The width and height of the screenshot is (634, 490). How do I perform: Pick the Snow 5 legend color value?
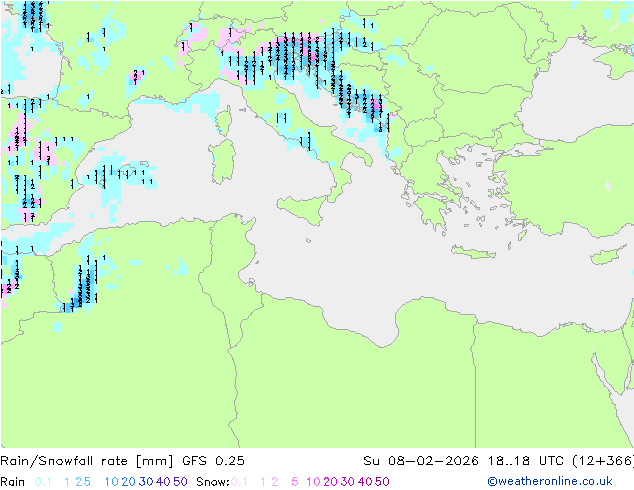click(295, 482)
